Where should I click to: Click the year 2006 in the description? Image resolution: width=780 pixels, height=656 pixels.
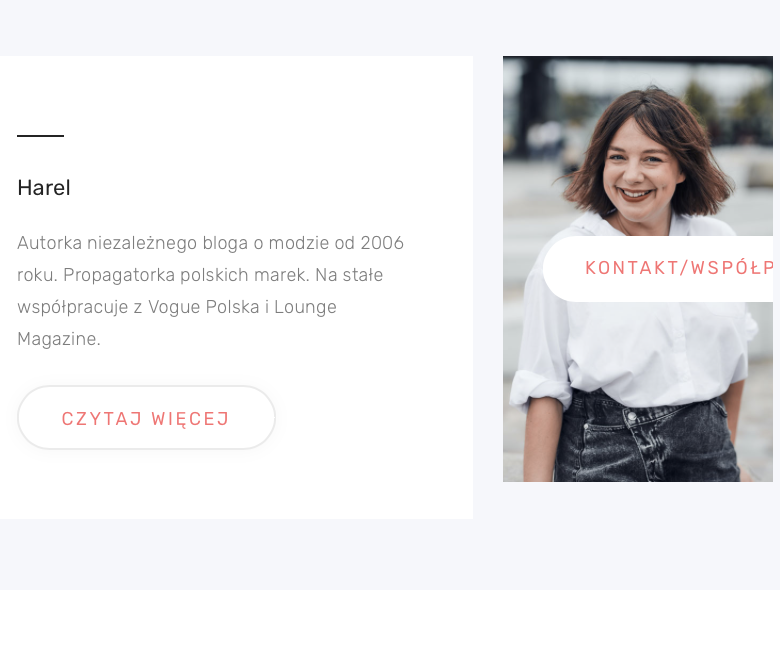(382, 243)
